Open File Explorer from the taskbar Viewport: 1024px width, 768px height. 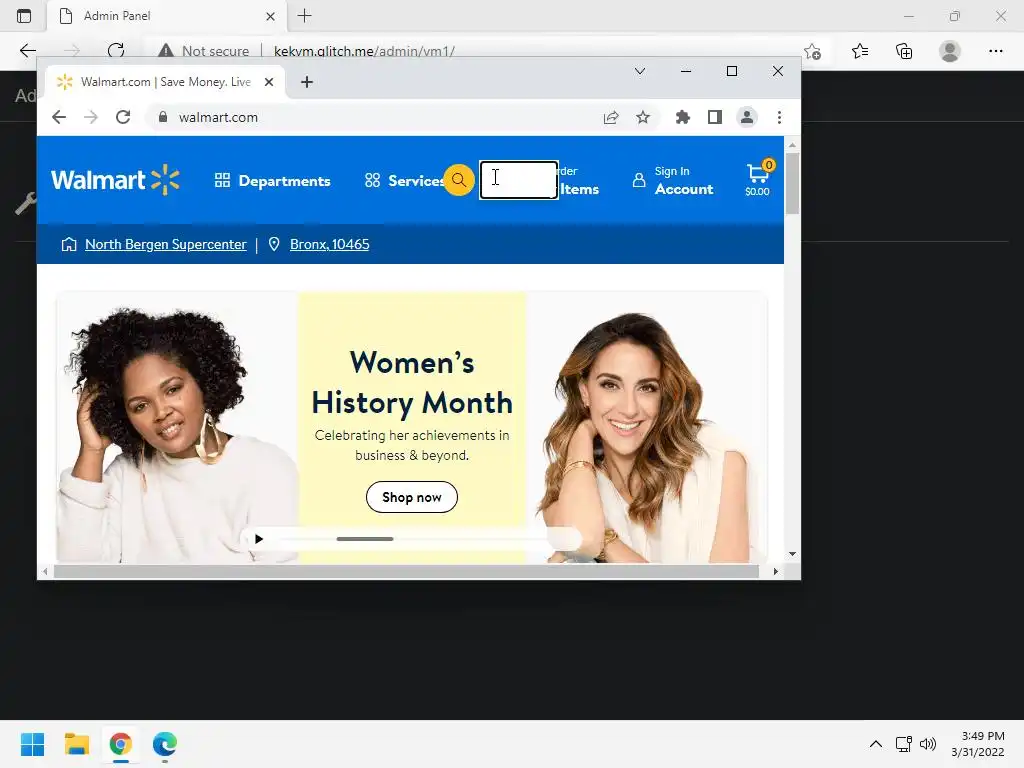pyautogui.click(x=76, y=744)
